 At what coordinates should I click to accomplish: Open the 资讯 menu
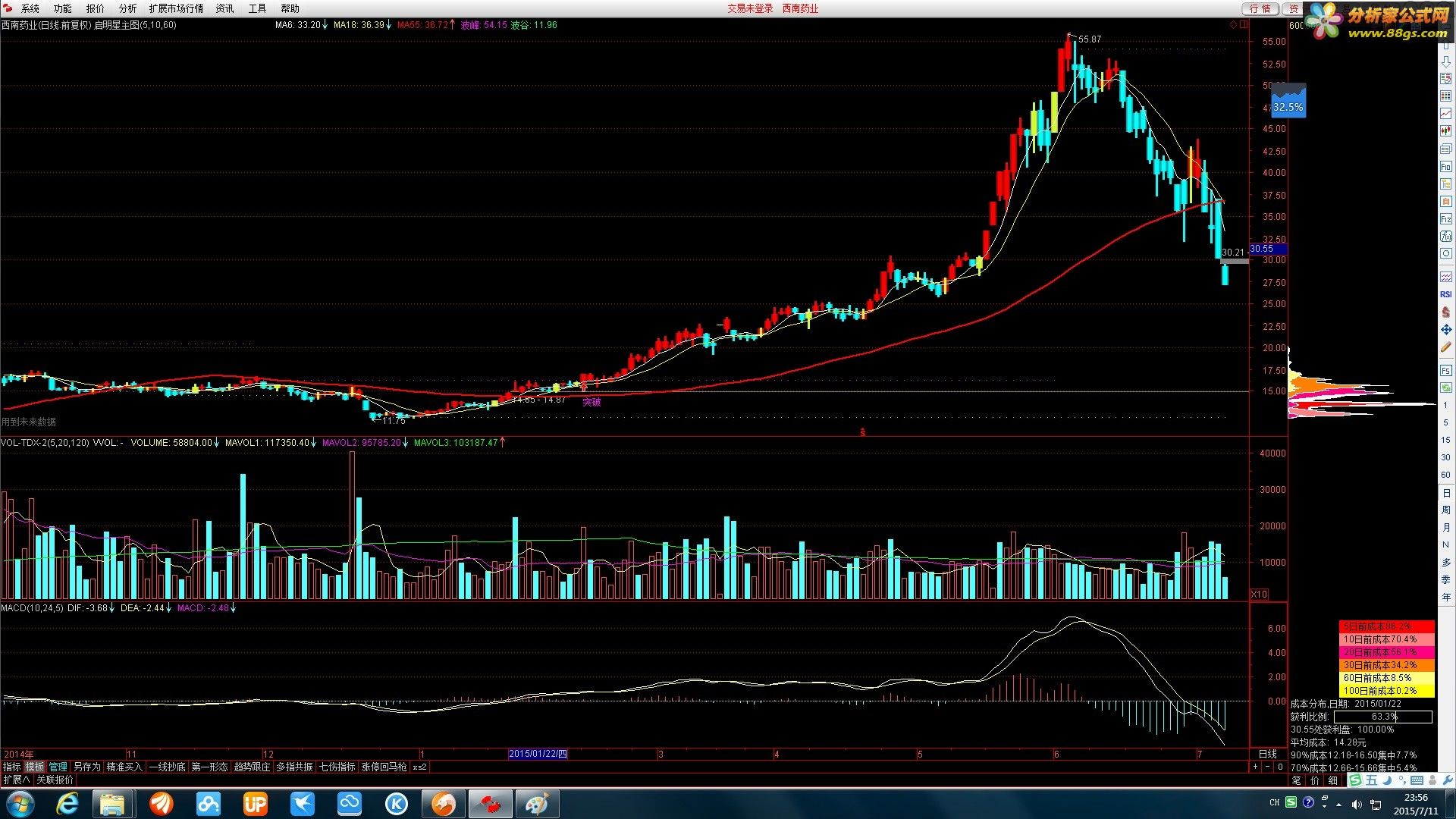click(225, 8)
